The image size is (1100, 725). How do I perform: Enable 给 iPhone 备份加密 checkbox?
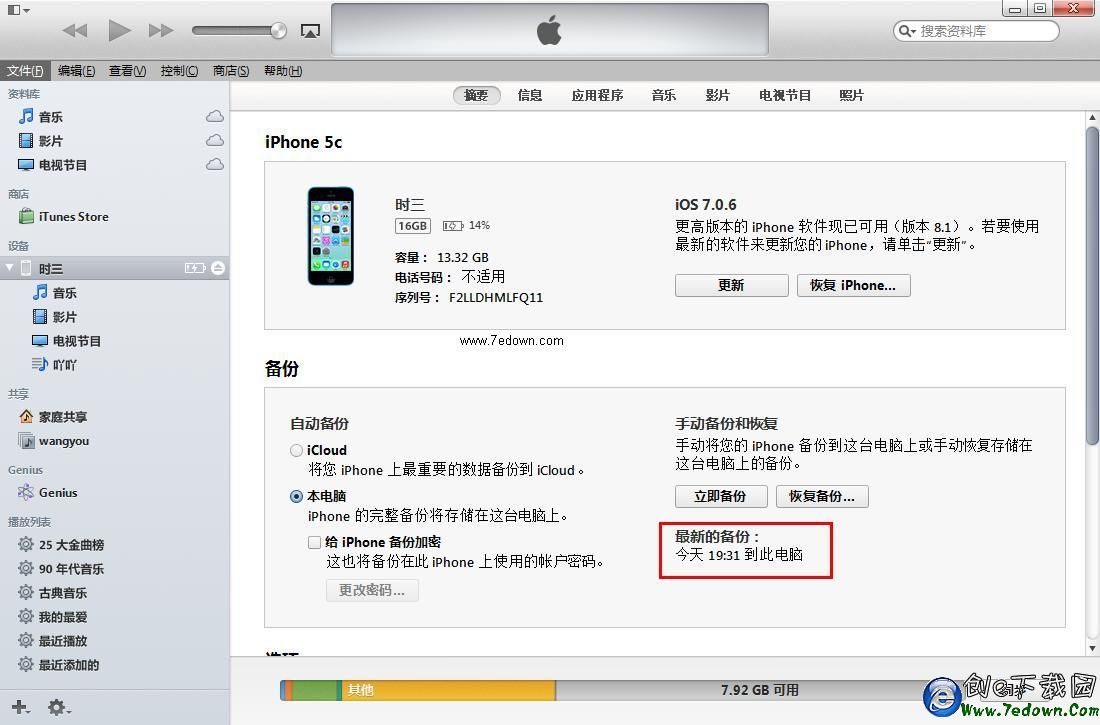[314, 543]
